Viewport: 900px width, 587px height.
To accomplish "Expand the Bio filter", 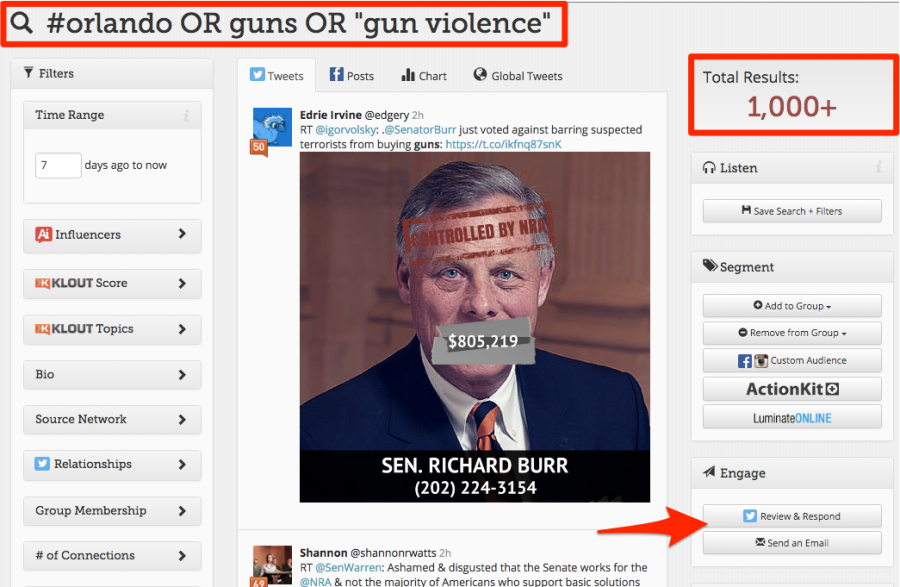I will click(x=112, y=375).
